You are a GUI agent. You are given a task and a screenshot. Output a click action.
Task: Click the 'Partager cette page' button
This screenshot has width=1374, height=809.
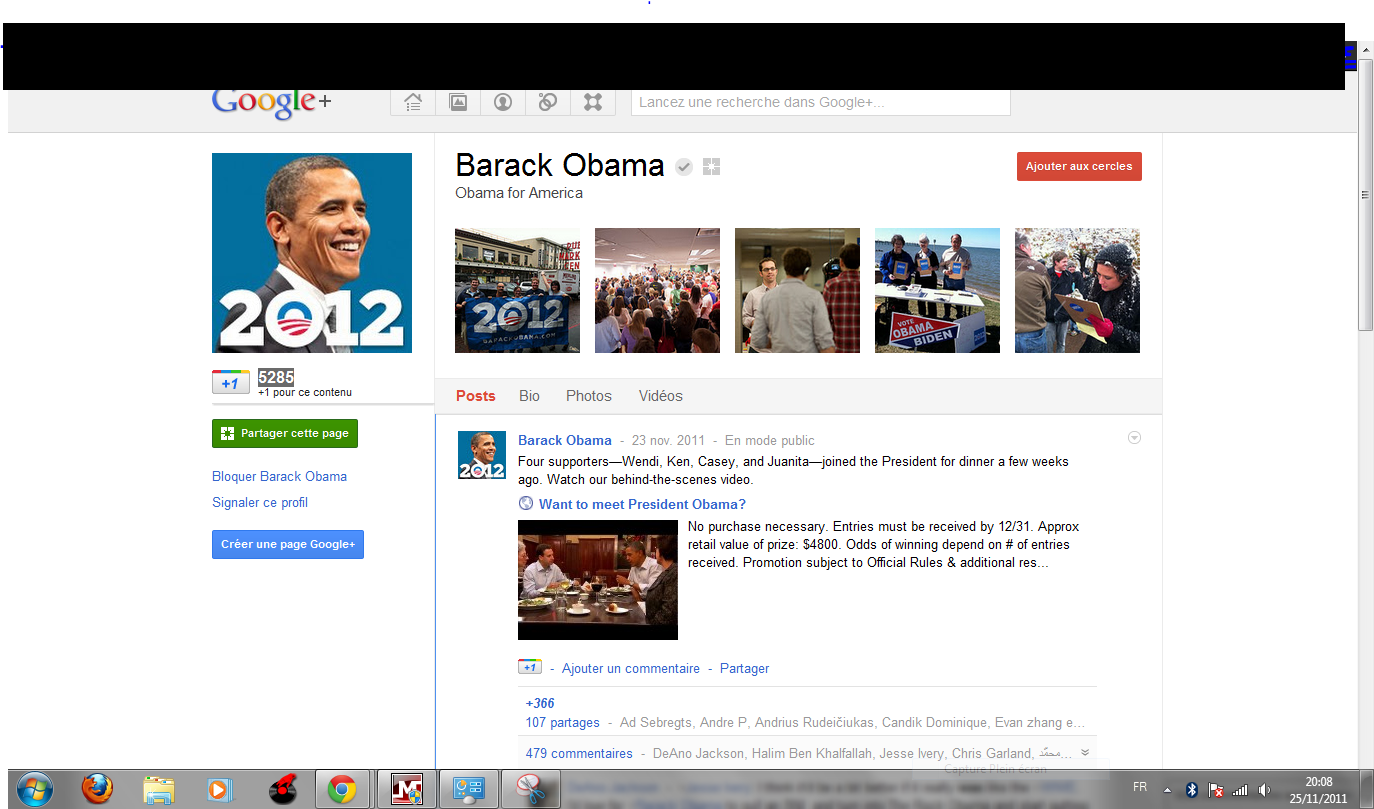point(285,433)
